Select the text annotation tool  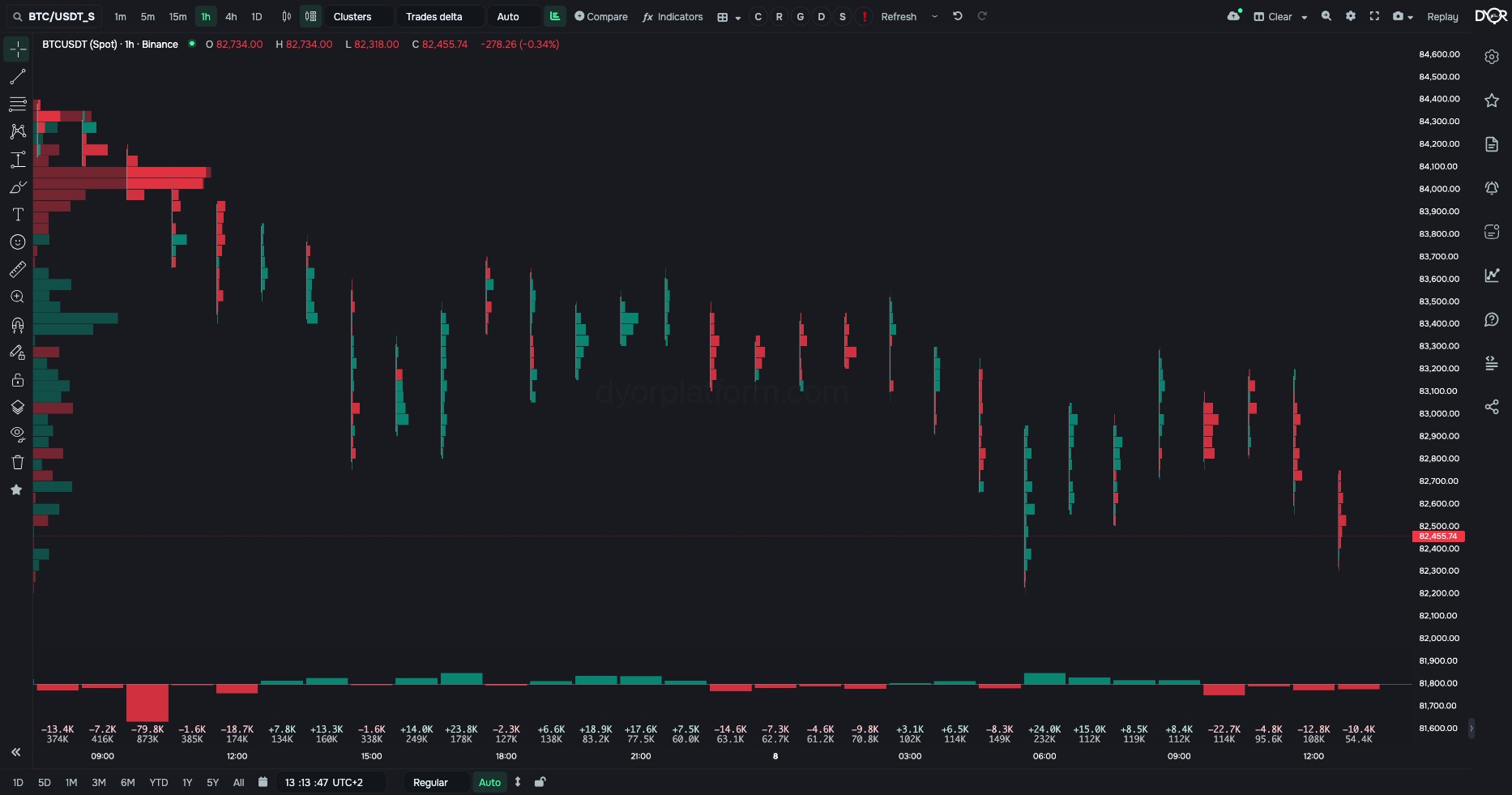17,215
